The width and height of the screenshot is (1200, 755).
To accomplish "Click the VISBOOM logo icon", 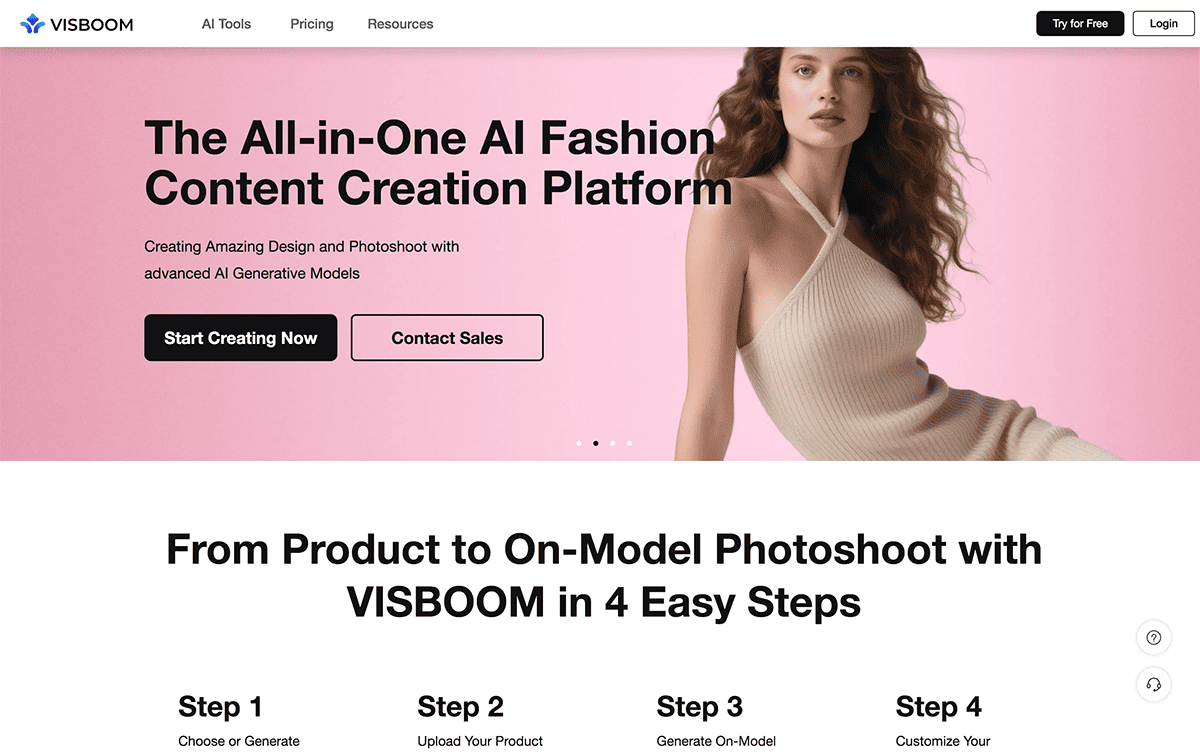I will [x=32, y=24].
